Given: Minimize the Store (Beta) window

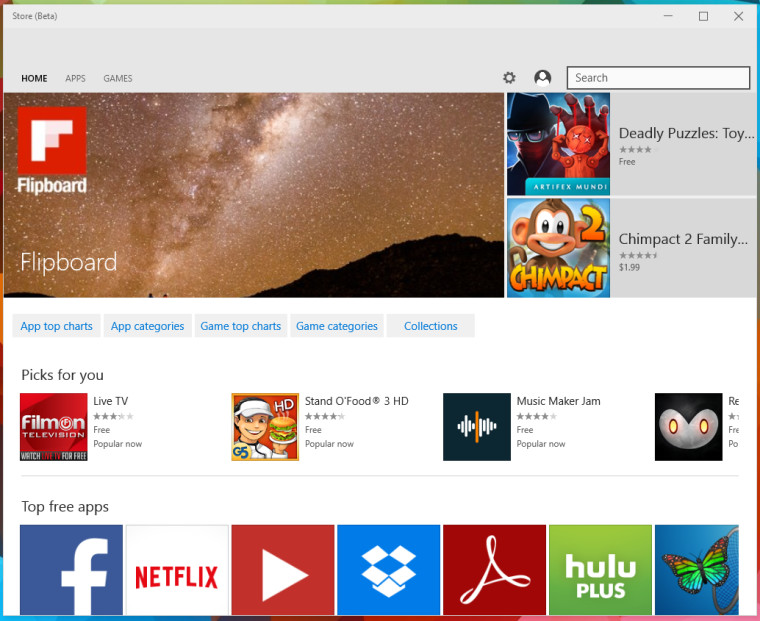Looking at the screenshot, I should point(668,16).
